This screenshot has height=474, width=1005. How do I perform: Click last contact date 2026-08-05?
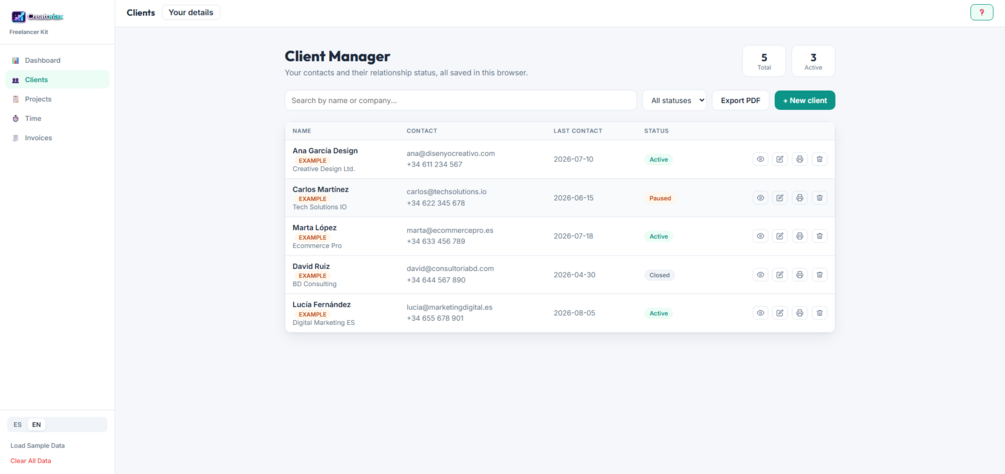click(x=574, y=313)
